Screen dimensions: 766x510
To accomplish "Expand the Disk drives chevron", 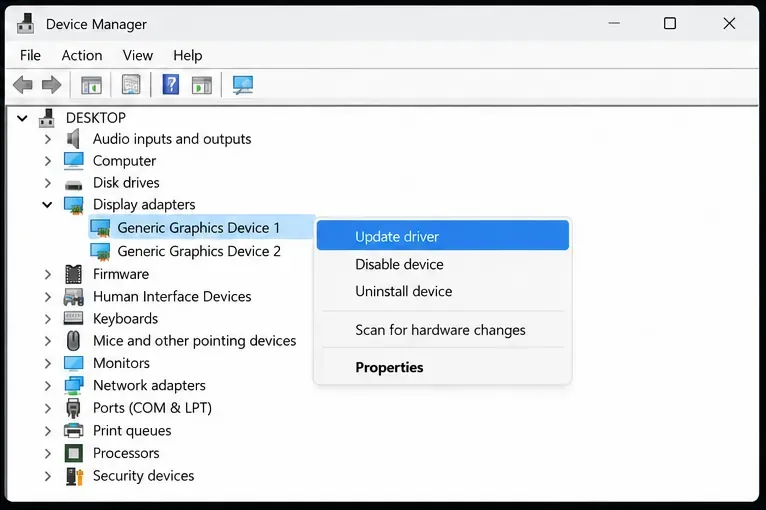I will [47, 183].
